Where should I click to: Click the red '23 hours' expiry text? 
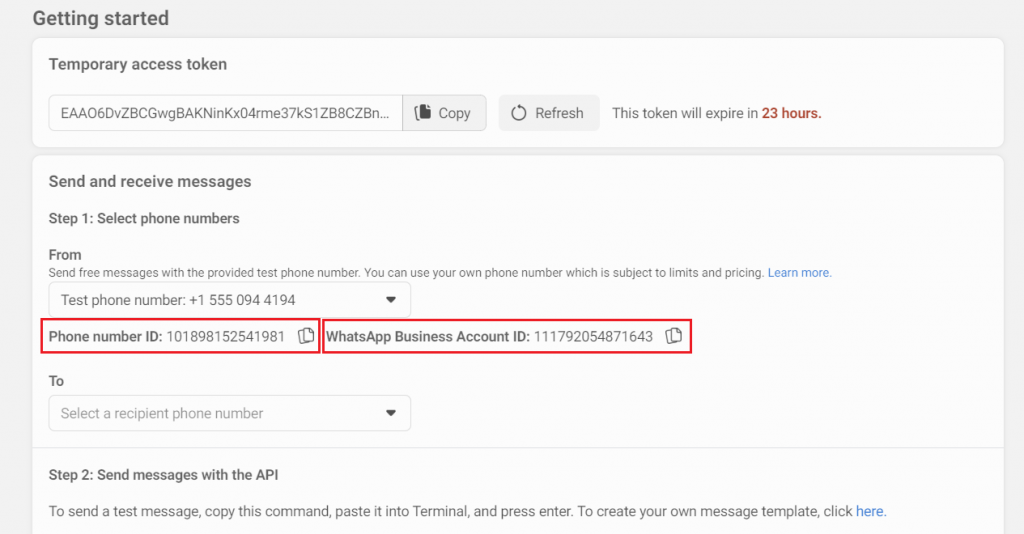click(791, 113)
